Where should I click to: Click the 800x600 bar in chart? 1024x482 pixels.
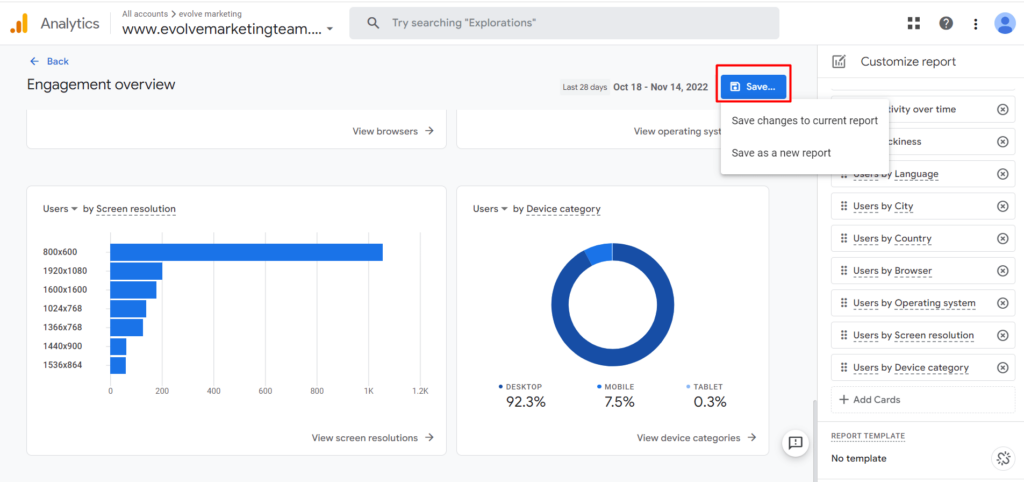pyautogui.click(x=246, y=252)
